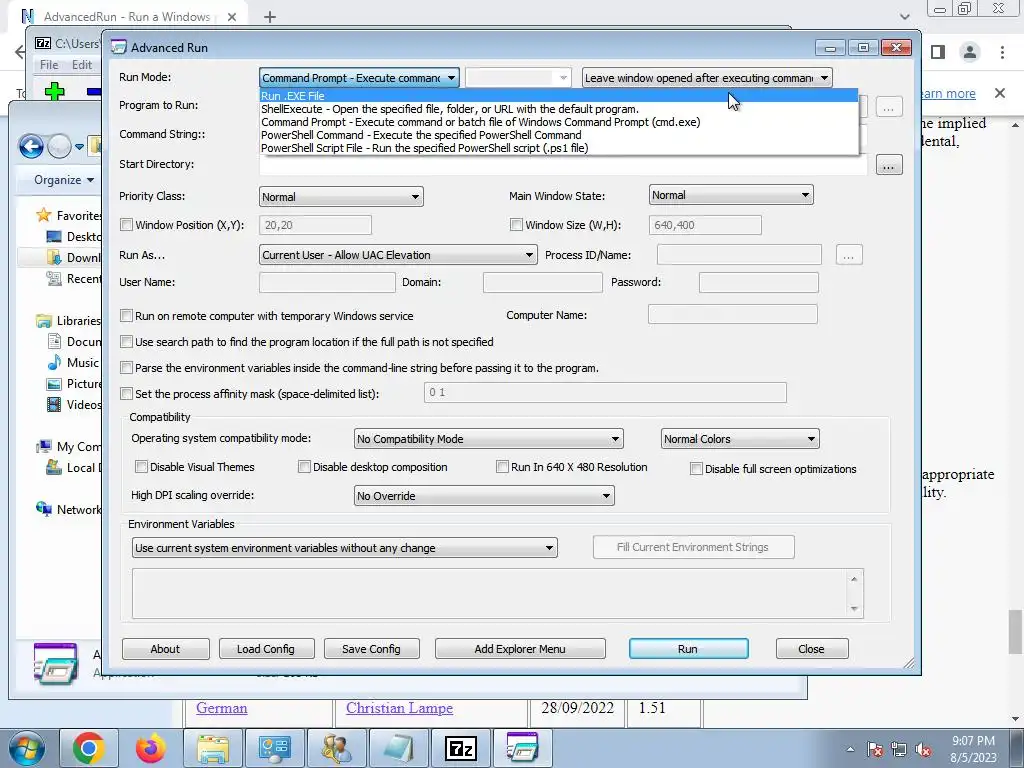Open the browser profile icon
The height and width of the screenshot is (768, 1024).
coord(970,52)
